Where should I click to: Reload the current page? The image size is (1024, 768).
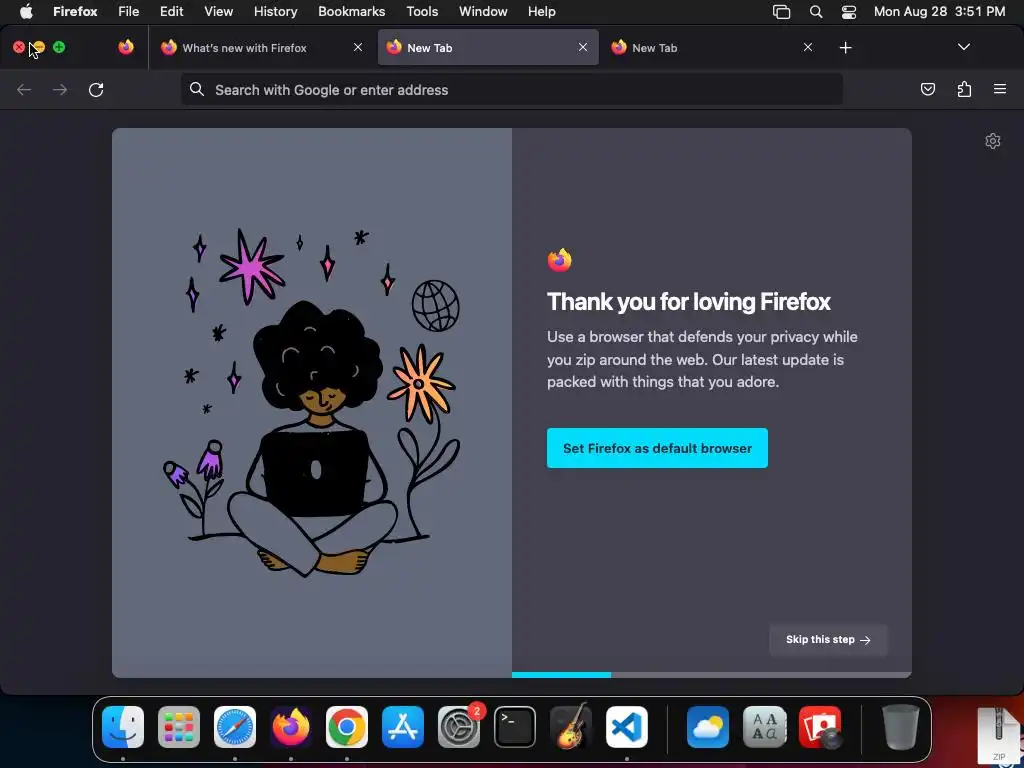pyautogui.click(x=96, y=89)
